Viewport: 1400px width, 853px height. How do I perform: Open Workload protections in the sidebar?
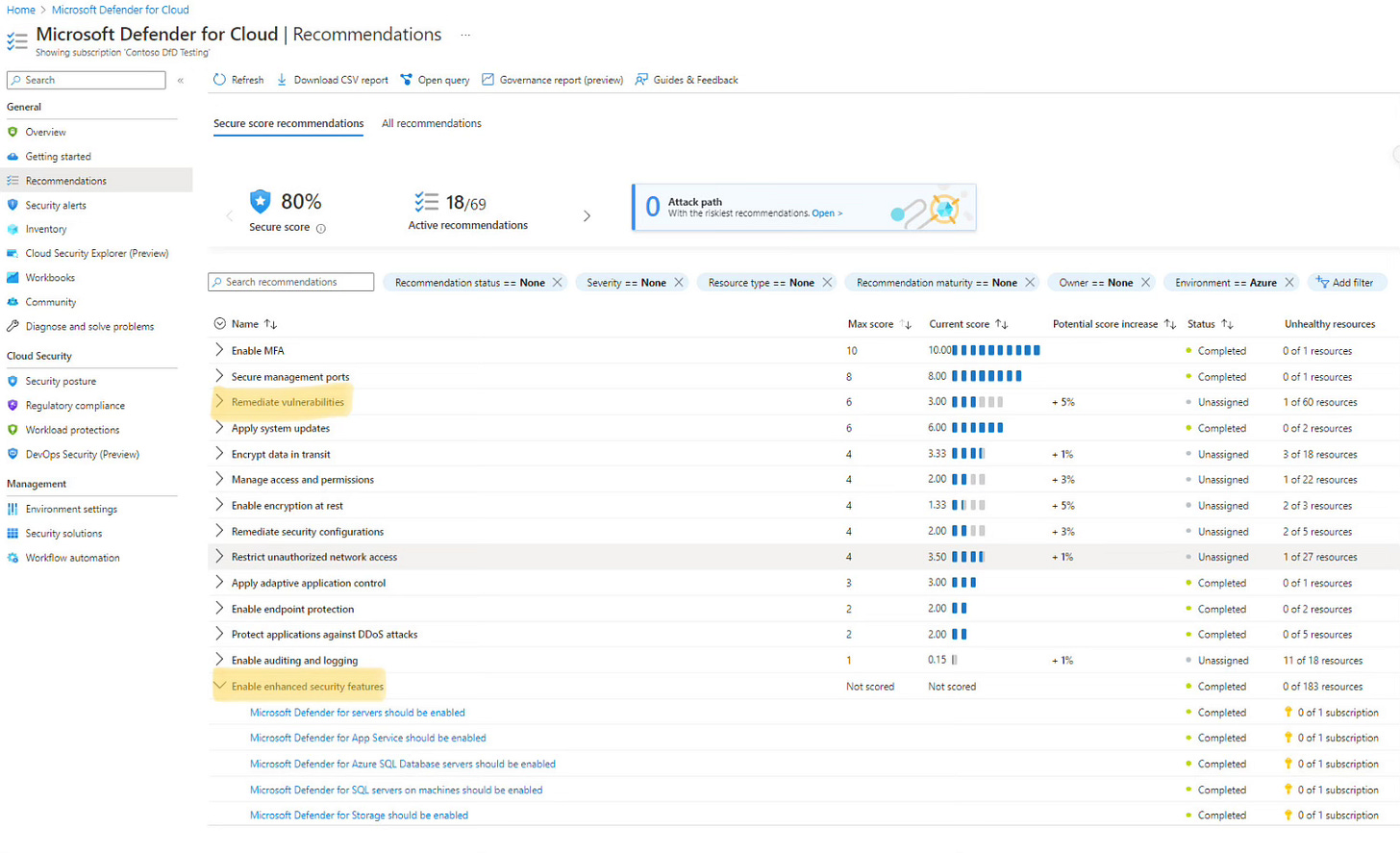(x=72, y=430)
